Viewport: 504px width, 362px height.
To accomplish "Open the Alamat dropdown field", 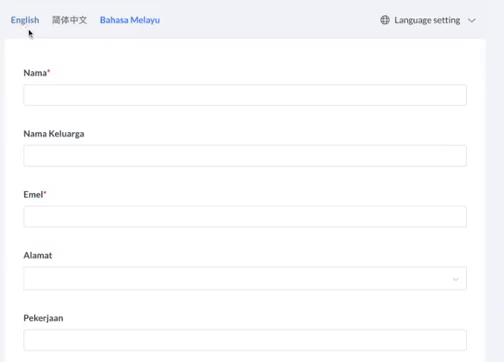I will tap(245, 278).
